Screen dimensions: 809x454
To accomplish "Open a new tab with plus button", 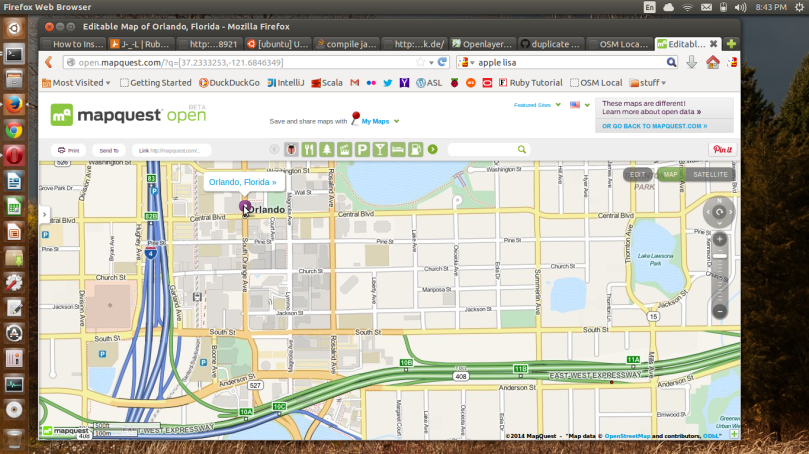I will 731,44.
